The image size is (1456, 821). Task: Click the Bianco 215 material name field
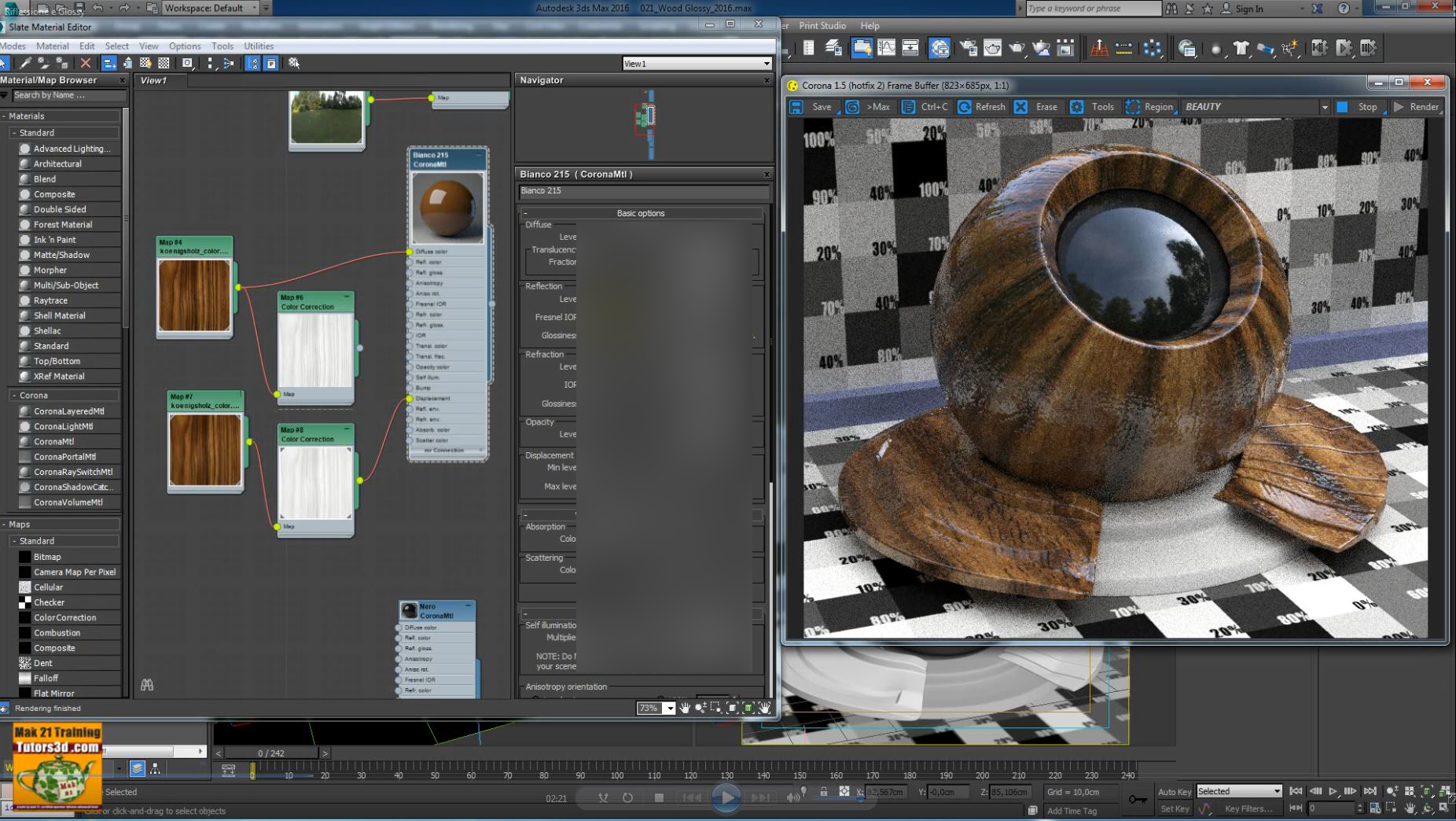pos(643,191)
